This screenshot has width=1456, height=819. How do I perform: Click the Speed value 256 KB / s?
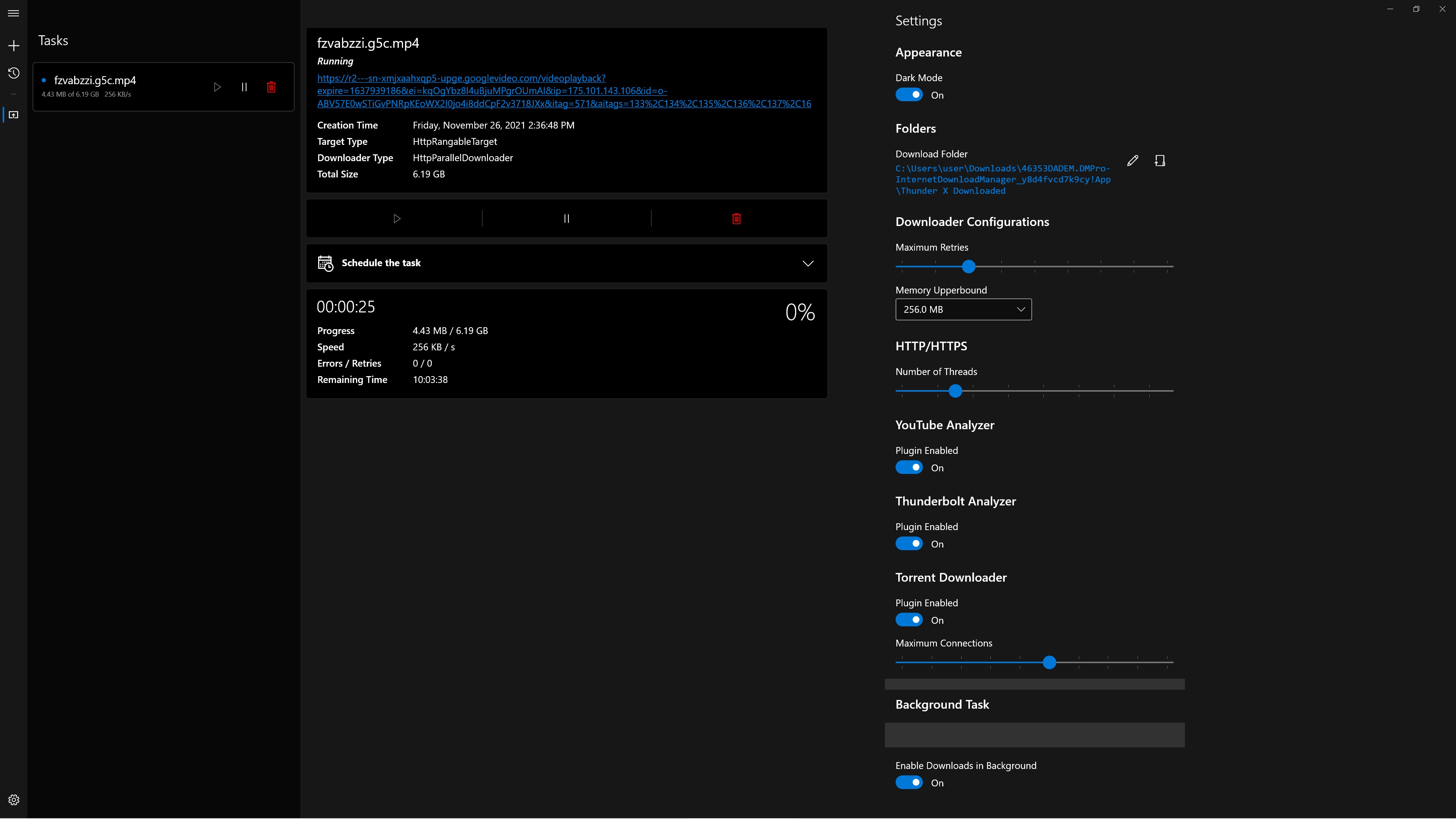click(433, 347)
